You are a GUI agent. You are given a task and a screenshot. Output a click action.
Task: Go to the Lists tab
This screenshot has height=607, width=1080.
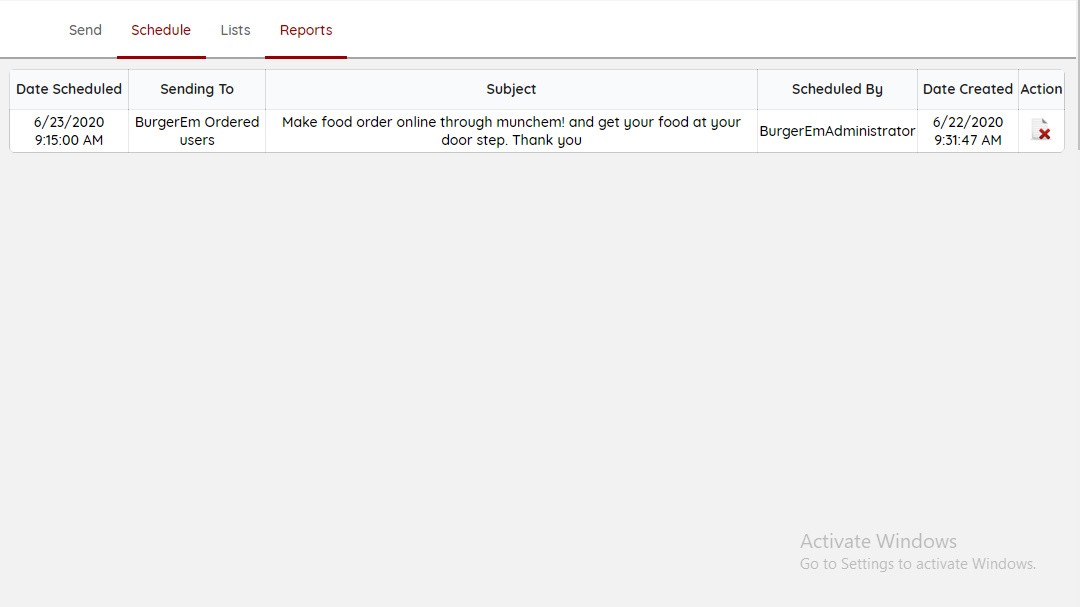(x=235, y=30)
